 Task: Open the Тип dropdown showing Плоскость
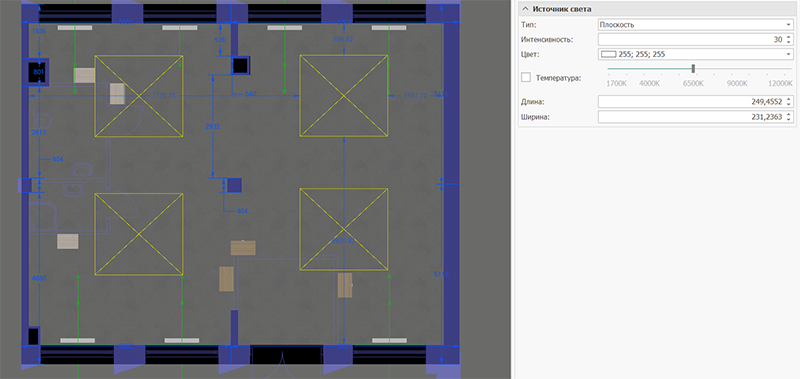coord(695,24)
